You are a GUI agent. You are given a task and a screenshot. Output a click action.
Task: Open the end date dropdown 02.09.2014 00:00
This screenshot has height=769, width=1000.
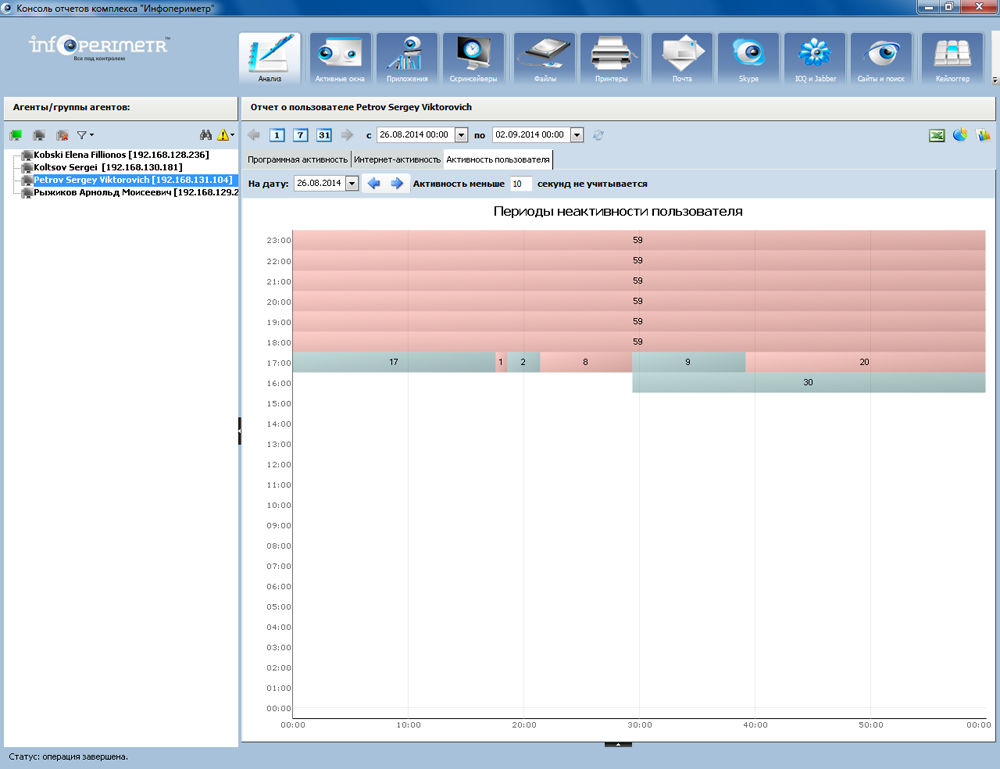pos(576,135)
